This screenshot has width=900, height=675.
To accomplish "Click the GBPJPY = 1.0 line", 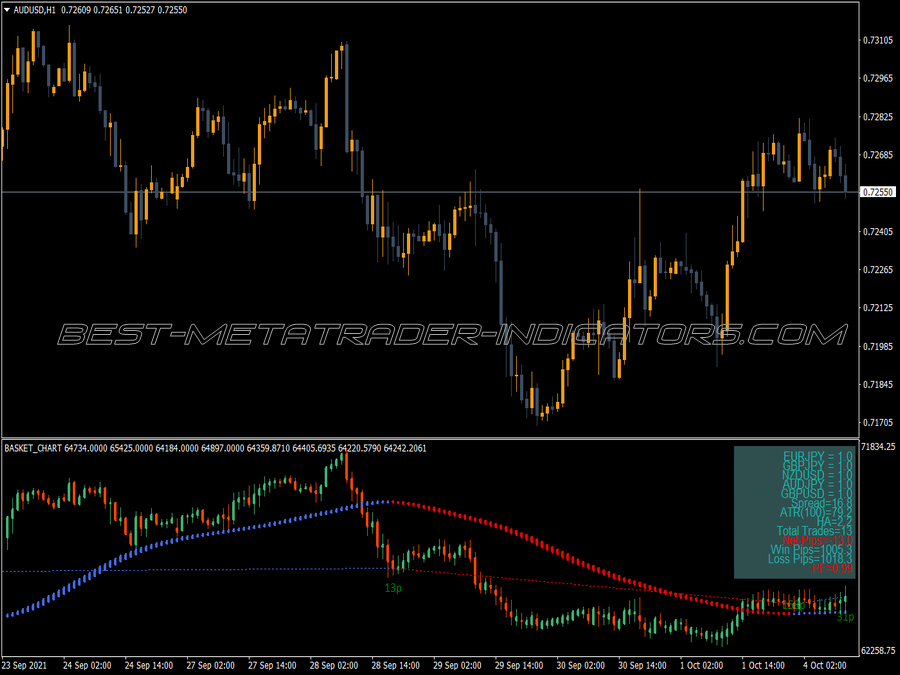I will click(818, 466).
